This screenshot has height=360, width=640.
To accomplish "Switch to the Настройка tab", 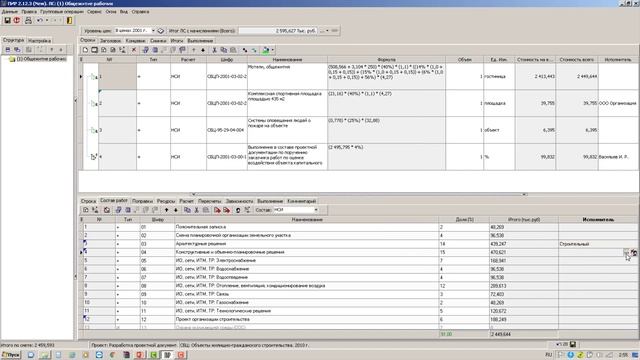I will 40,41.
